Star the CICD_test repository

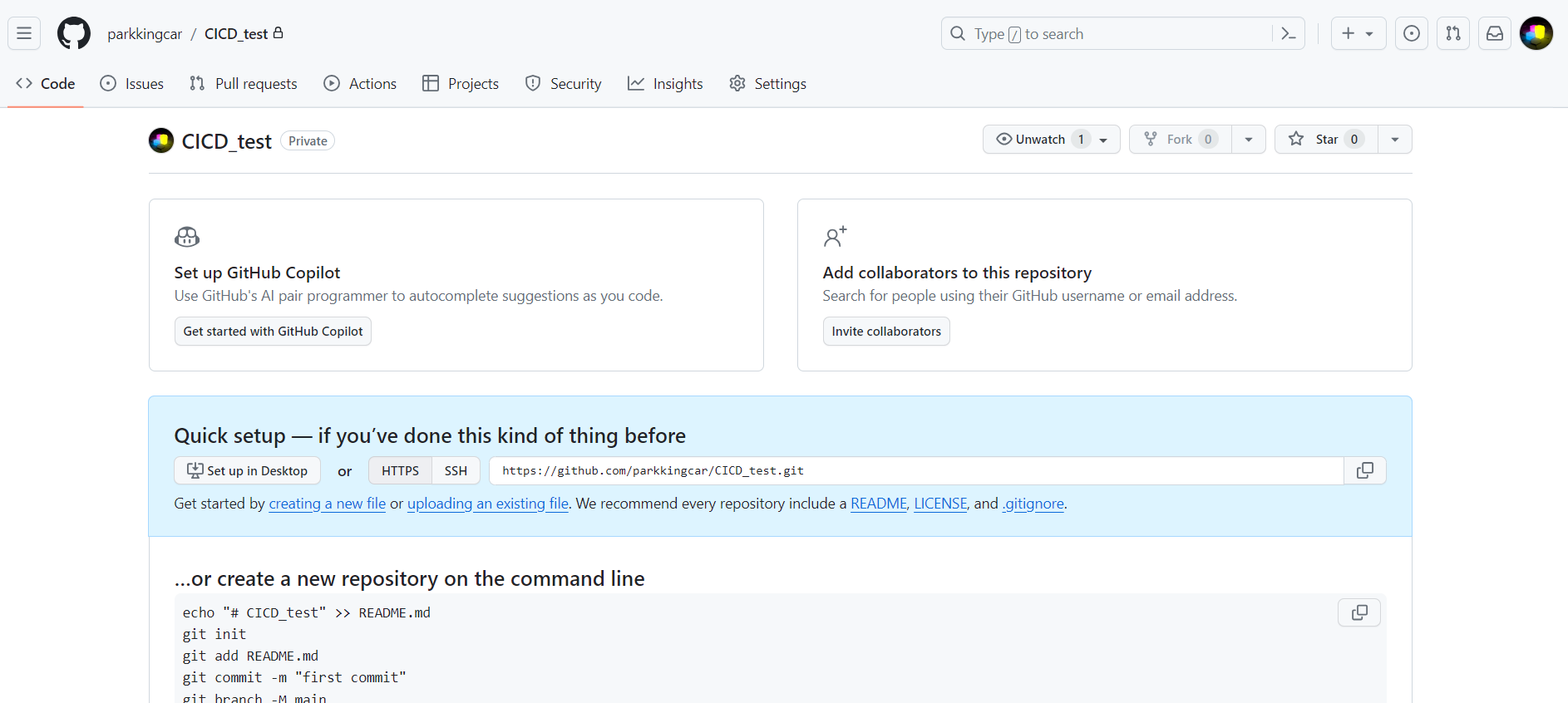pyautogui.click(x=1326, y=140)
